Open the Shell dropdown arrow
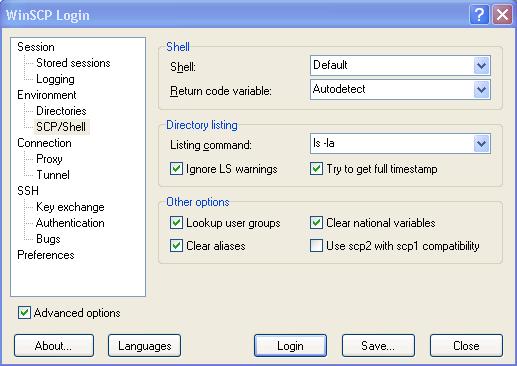This screenshot has width=517, height=366. click(481, 65)
